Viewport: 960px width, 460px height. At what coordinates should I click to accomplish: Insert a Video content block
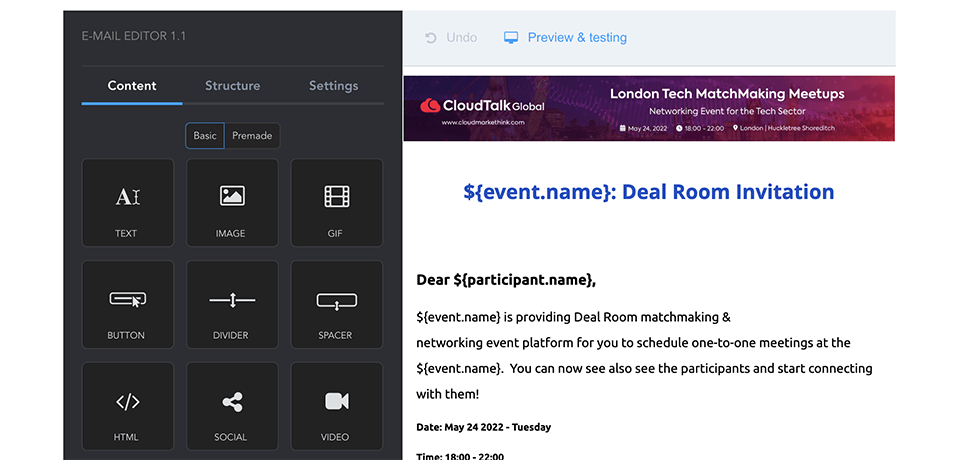336,407
